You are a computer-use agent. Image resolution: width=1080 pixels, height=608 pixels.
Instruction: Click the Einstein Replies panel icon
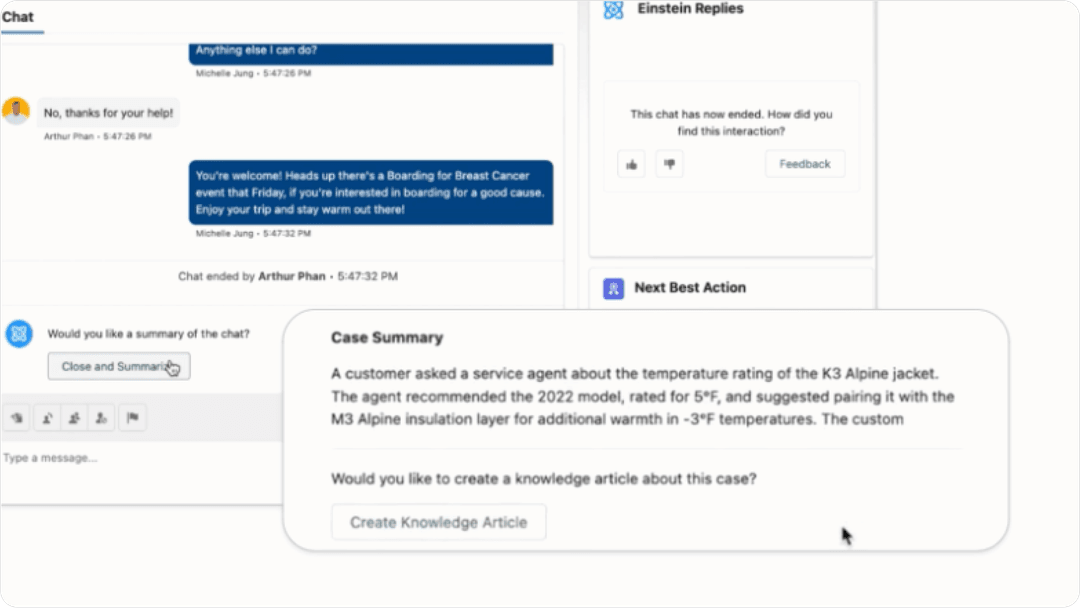point(615,9)
